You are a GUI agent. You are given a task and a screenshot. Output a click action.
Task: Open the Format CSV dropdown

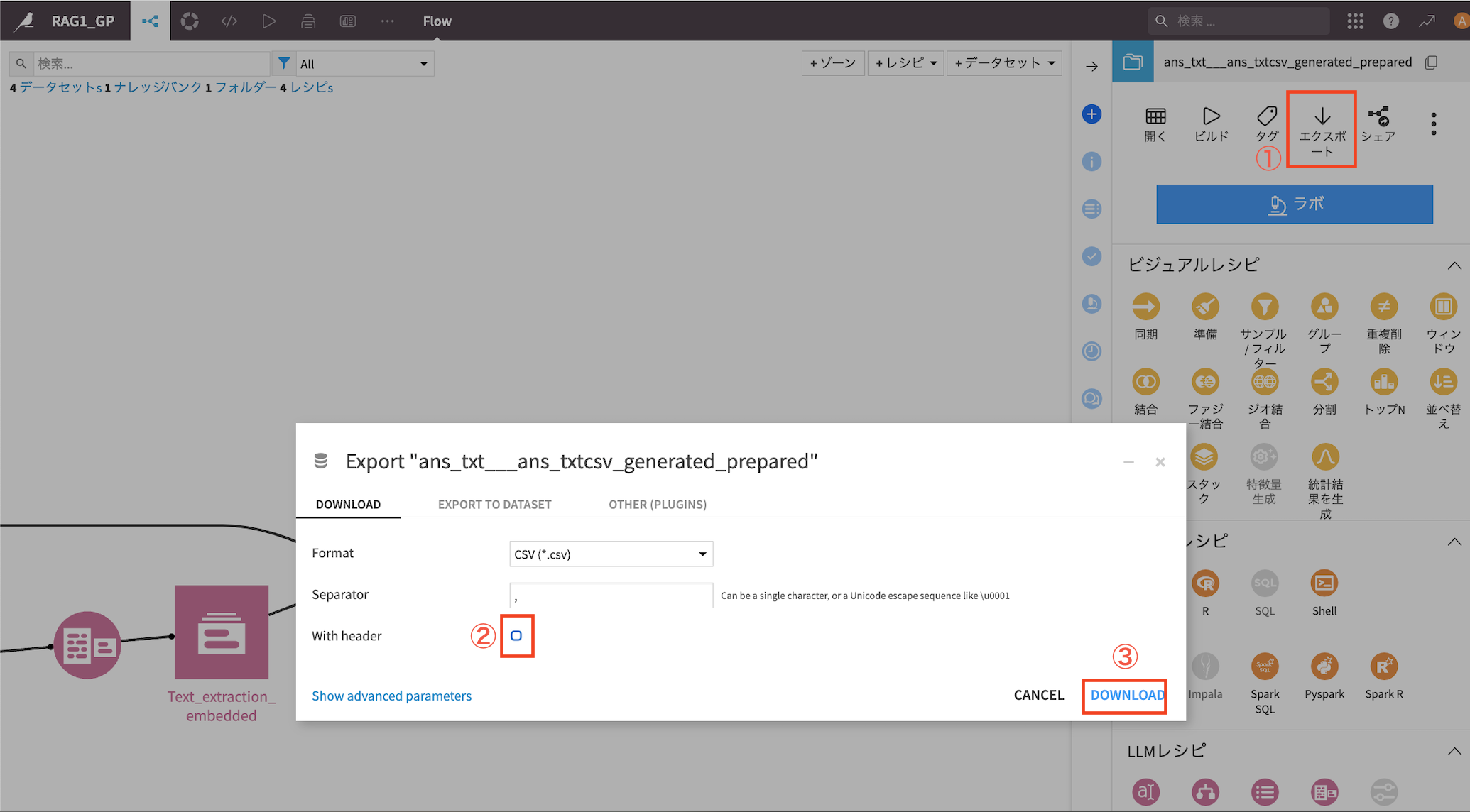pyautogui.click(x=611, y=554)
